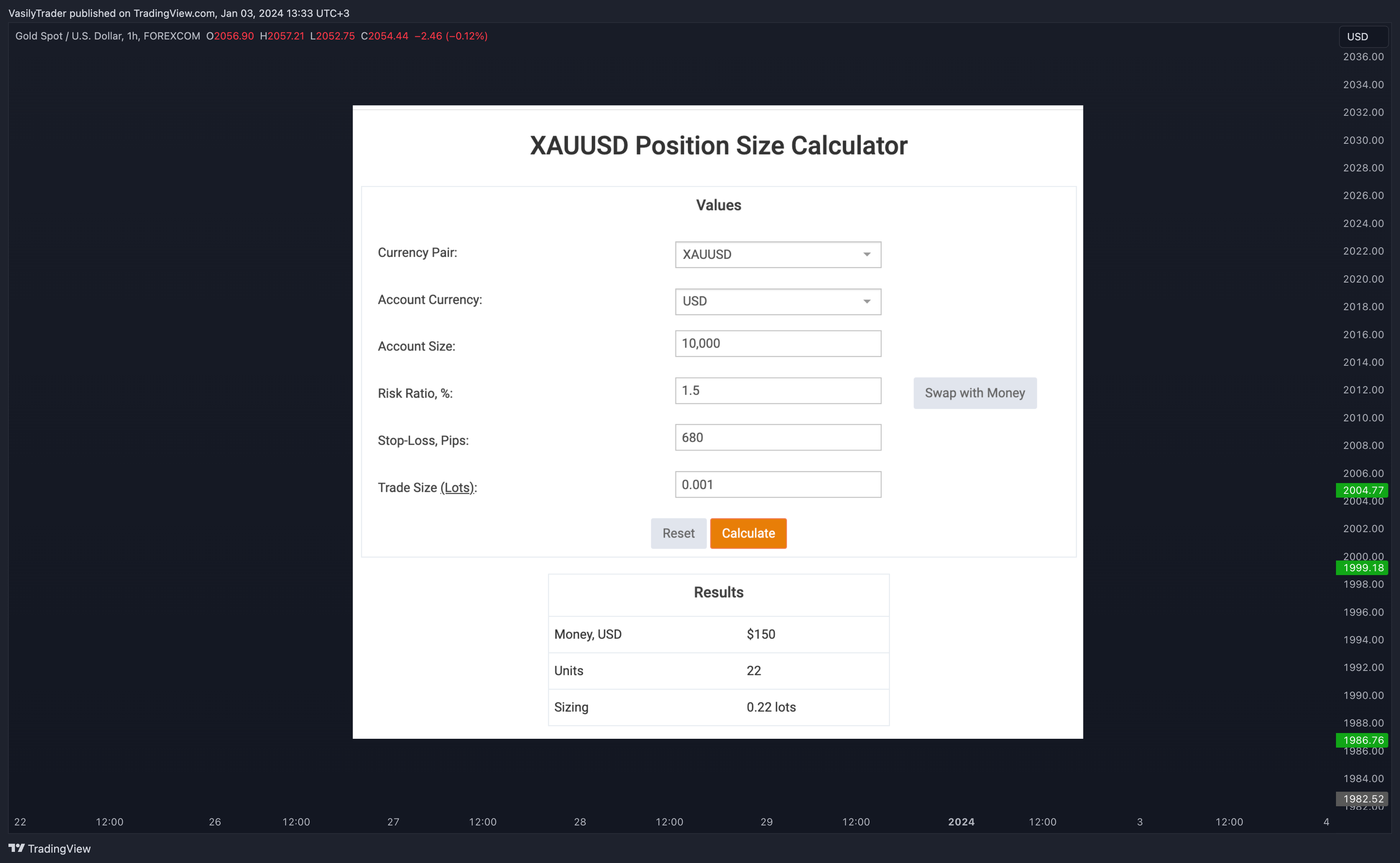Click the 2004.77 green price label
This screenshot has height=863, width=1400.
pos(1362,490)
